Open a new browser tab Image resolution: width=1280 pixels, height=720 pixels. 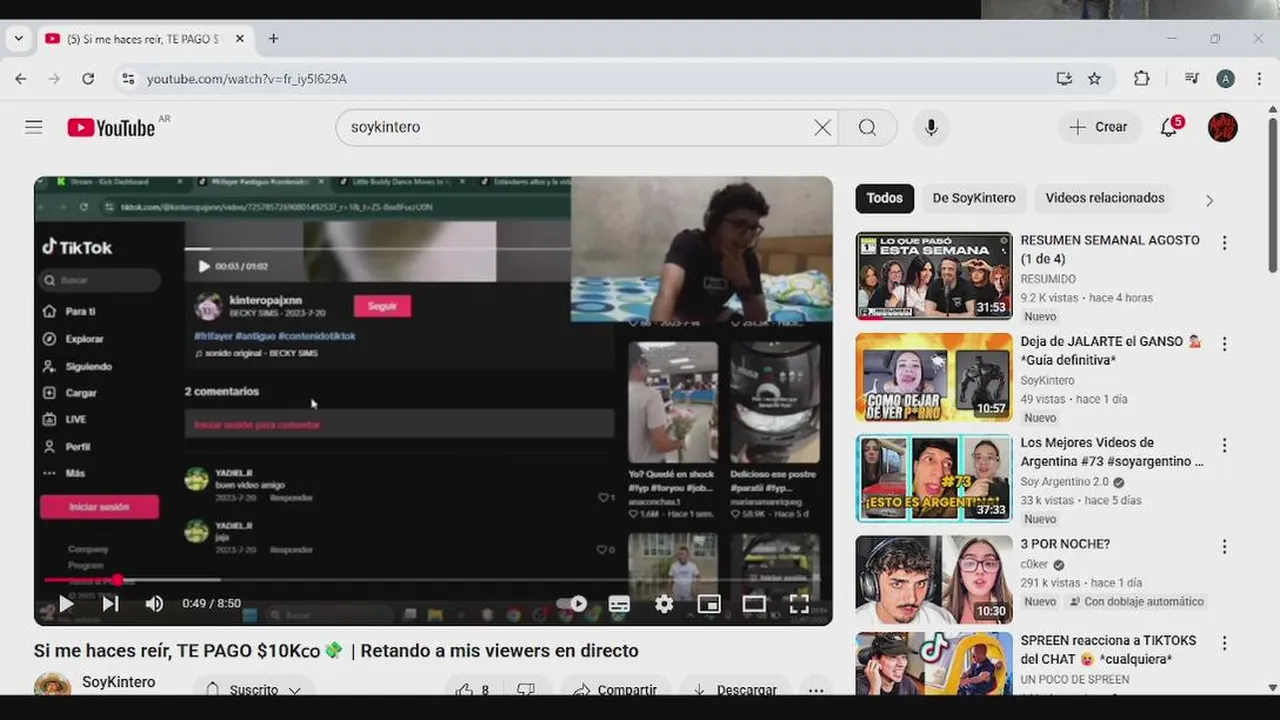click(x=273, y=39)
